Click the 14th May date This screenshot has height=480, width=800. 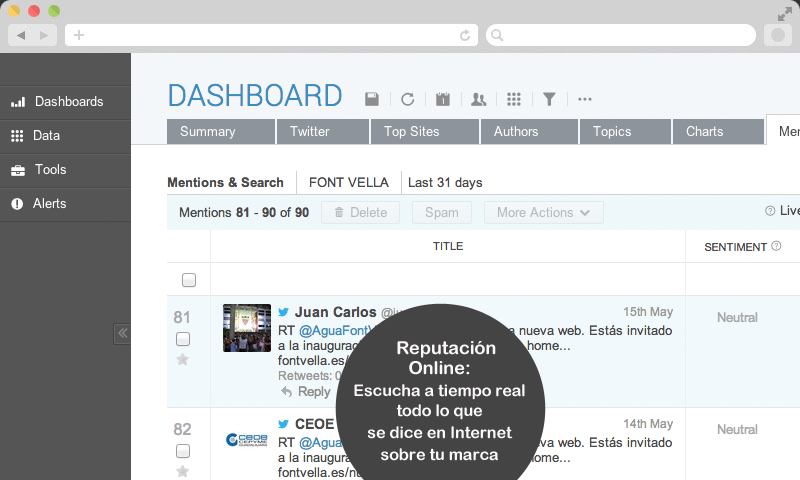pos(648,424)
